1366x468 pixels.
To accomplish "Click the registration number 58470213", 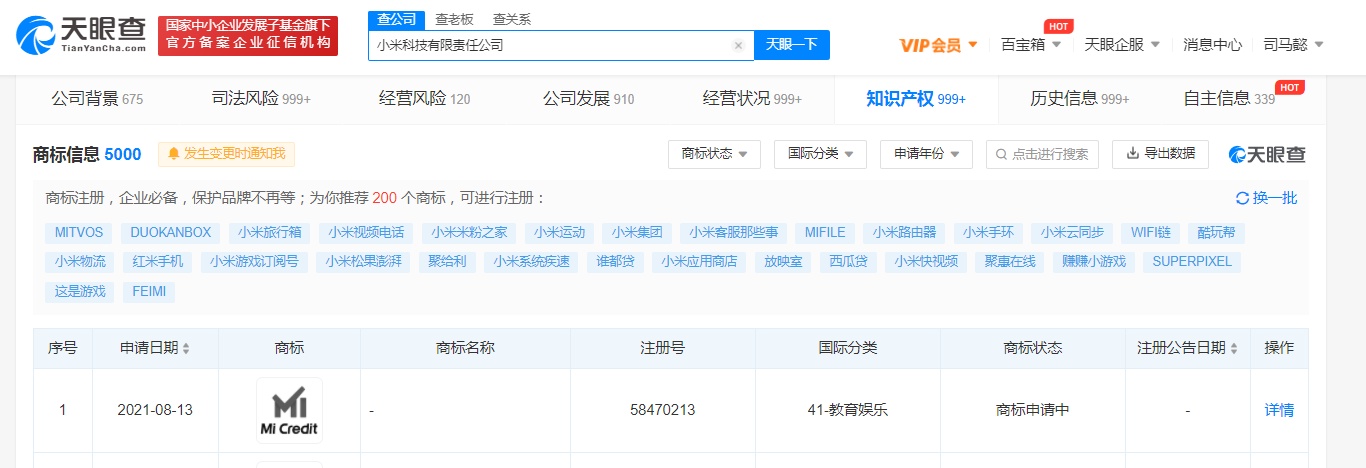I will click(662, 410).
